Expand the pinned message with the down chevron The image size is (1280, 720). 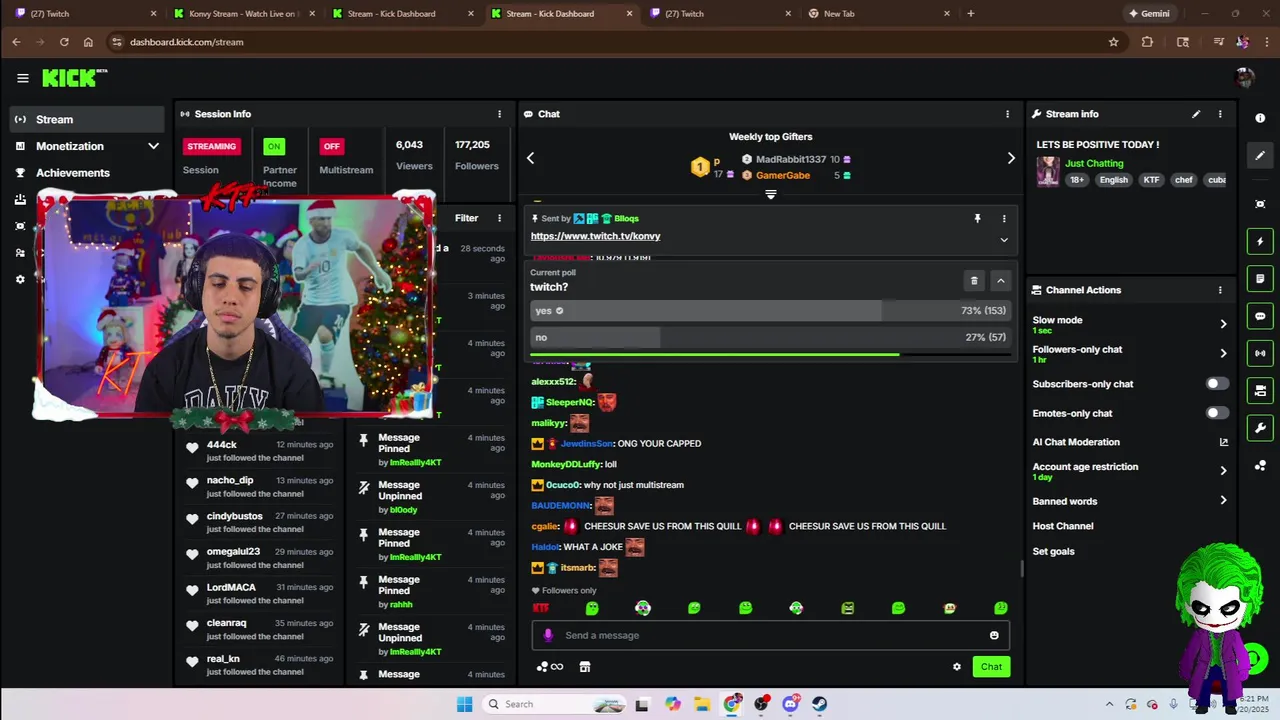[x=1004, y=240]
